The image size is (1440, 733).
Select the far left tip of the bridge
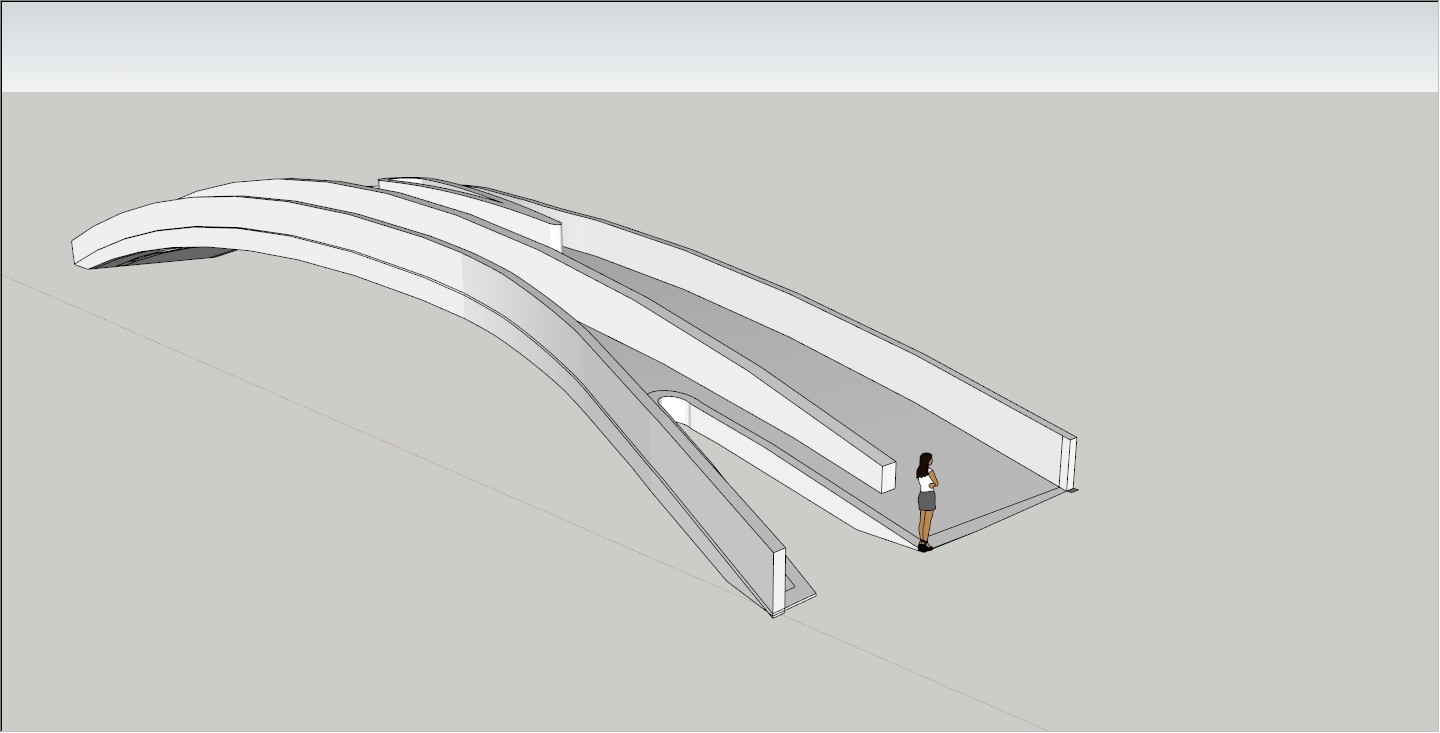(x=78, y=253)
